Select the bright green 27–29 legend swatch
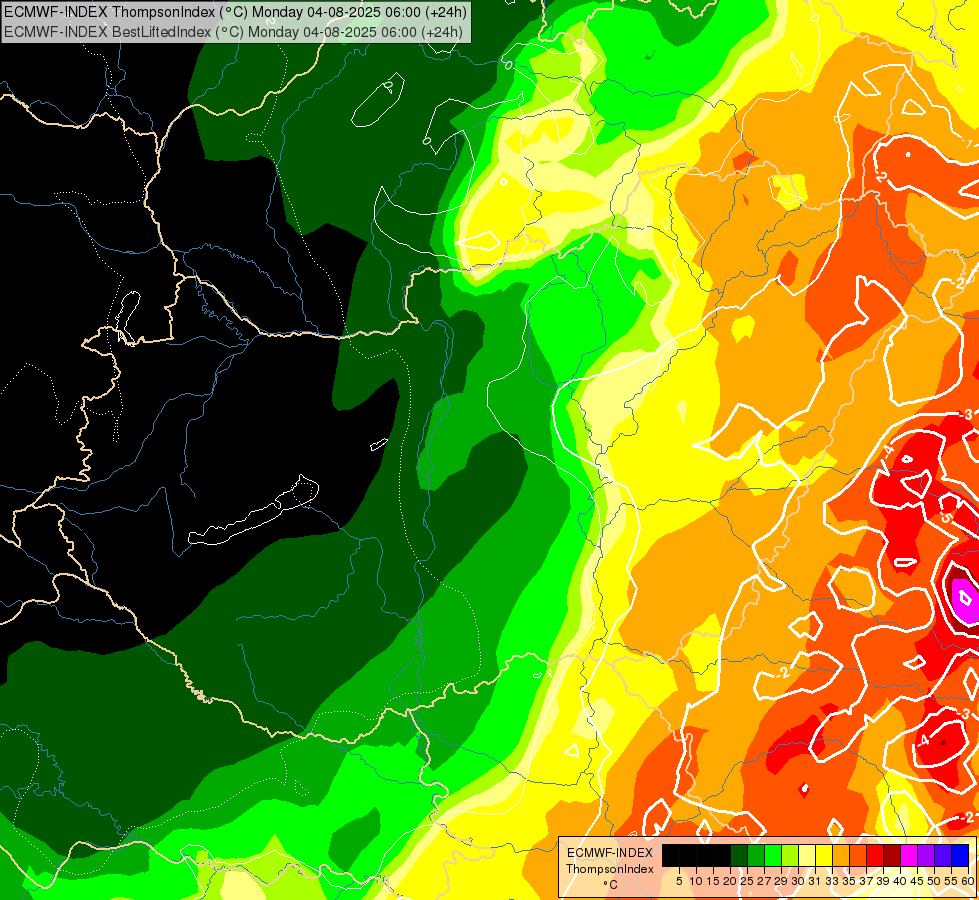The image size is (979, 900). coord(772,855)
